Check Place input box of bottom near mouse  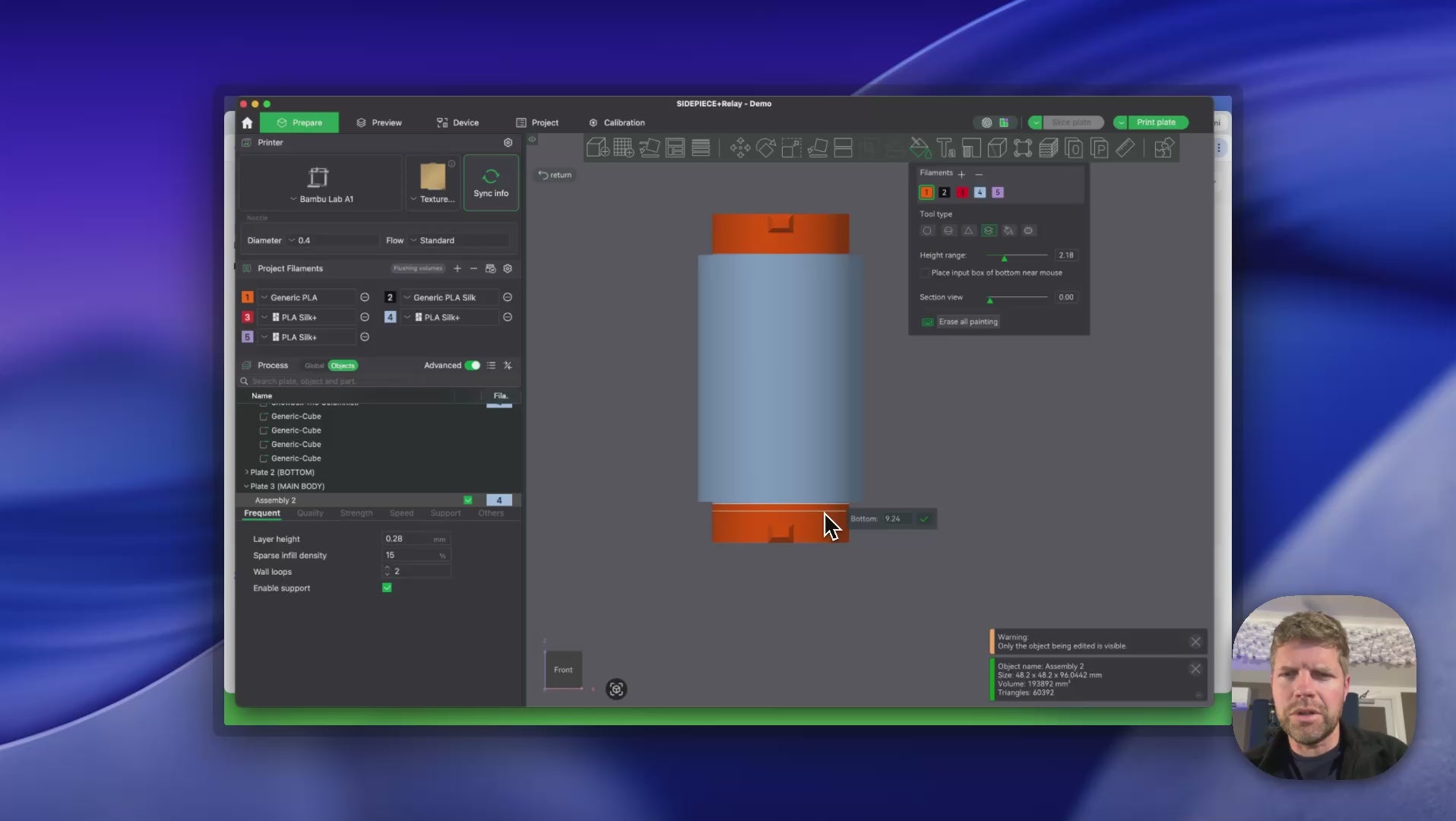coord(925,273)
